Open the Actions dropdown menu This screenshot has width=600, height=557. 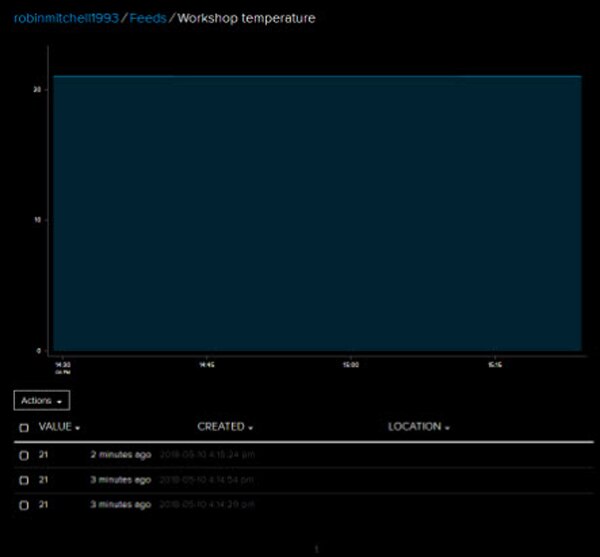42,400
